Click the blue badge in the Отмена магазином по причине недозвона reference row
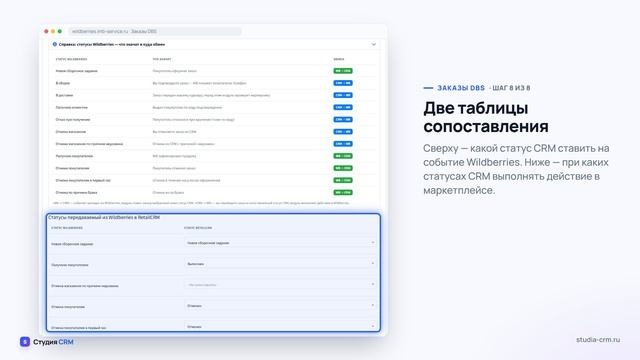This screenshot has width=640, height=360. tap(343, 144)
